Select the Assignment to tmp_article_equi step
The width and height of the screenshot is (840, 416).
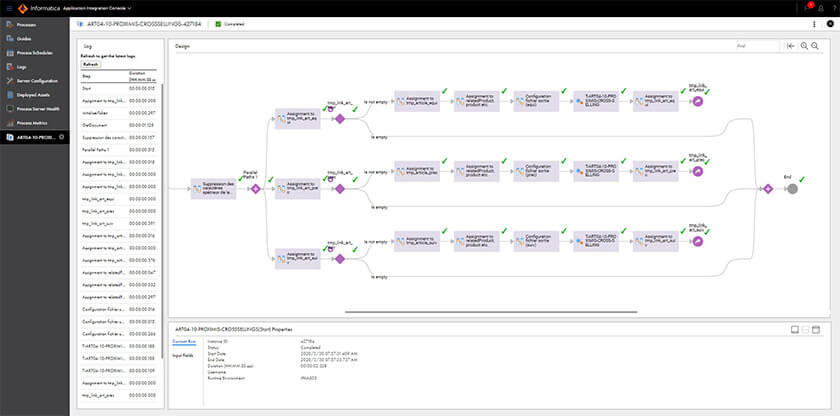(417, 101)
